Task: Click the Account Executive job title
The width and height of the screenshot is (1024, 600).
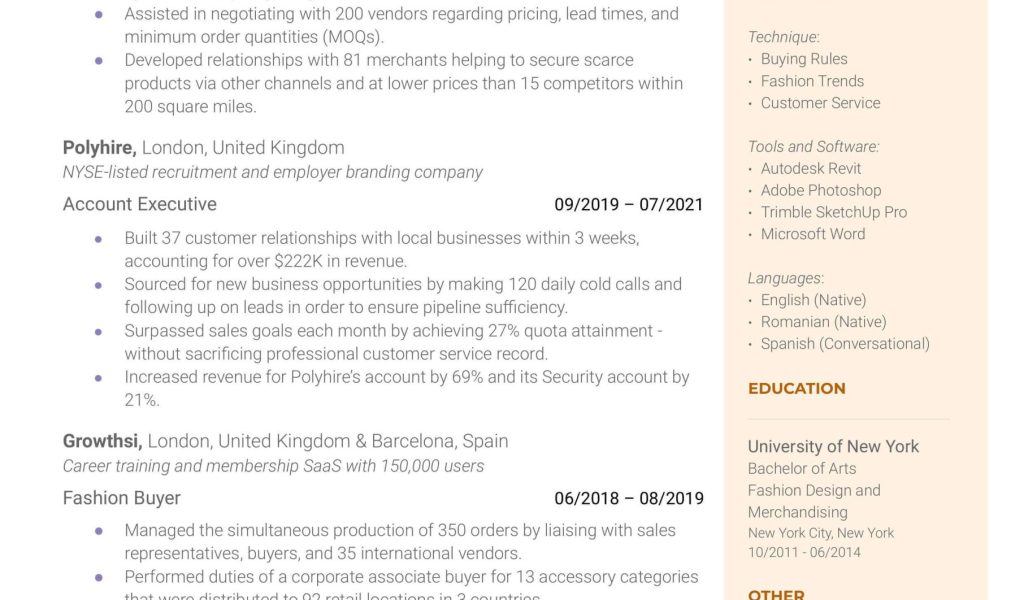Action: click(x=140, y=204)
